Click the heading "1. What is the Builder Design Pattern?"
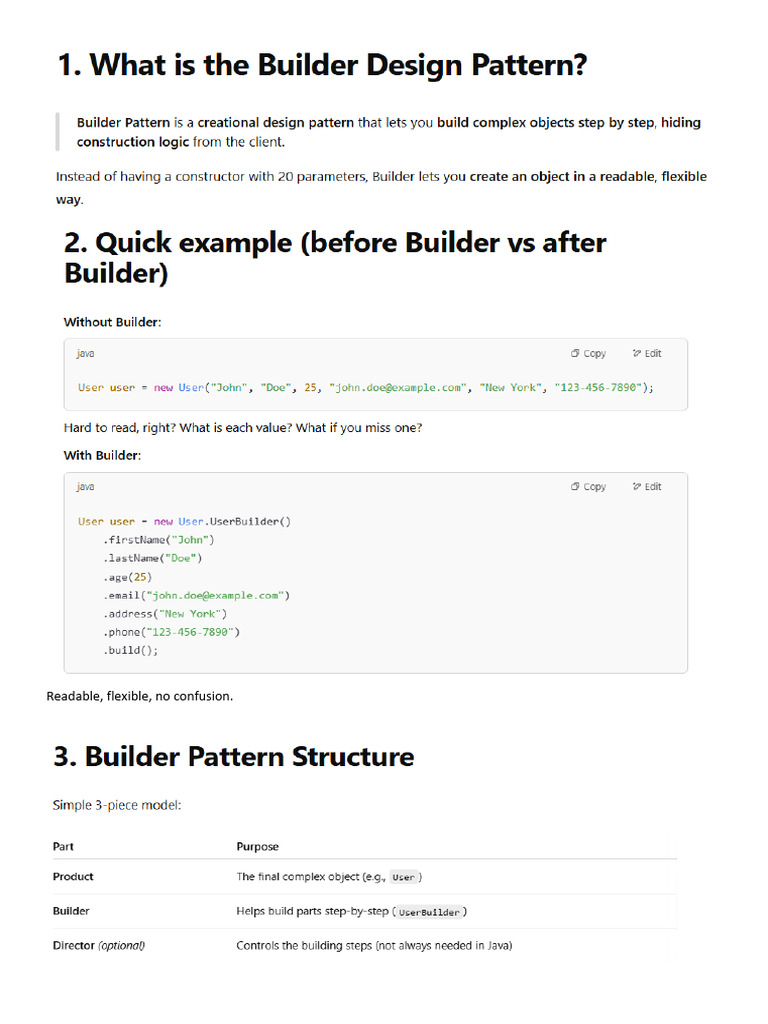This screenshot has height=1024, width=768. (x=322, y=66)
